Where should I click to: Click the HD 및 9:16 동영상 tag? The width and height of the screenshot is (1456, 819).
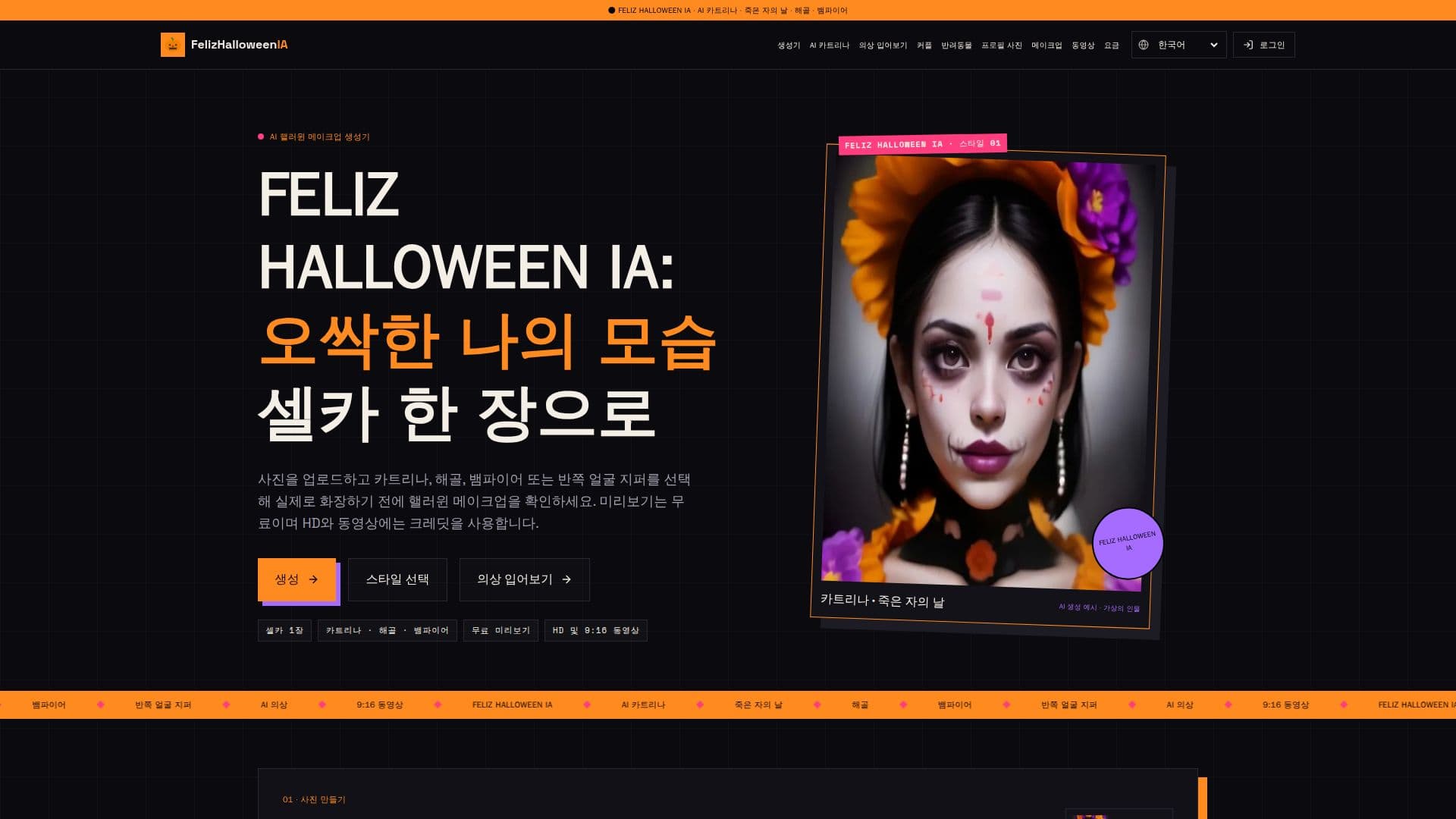[595, 630]
